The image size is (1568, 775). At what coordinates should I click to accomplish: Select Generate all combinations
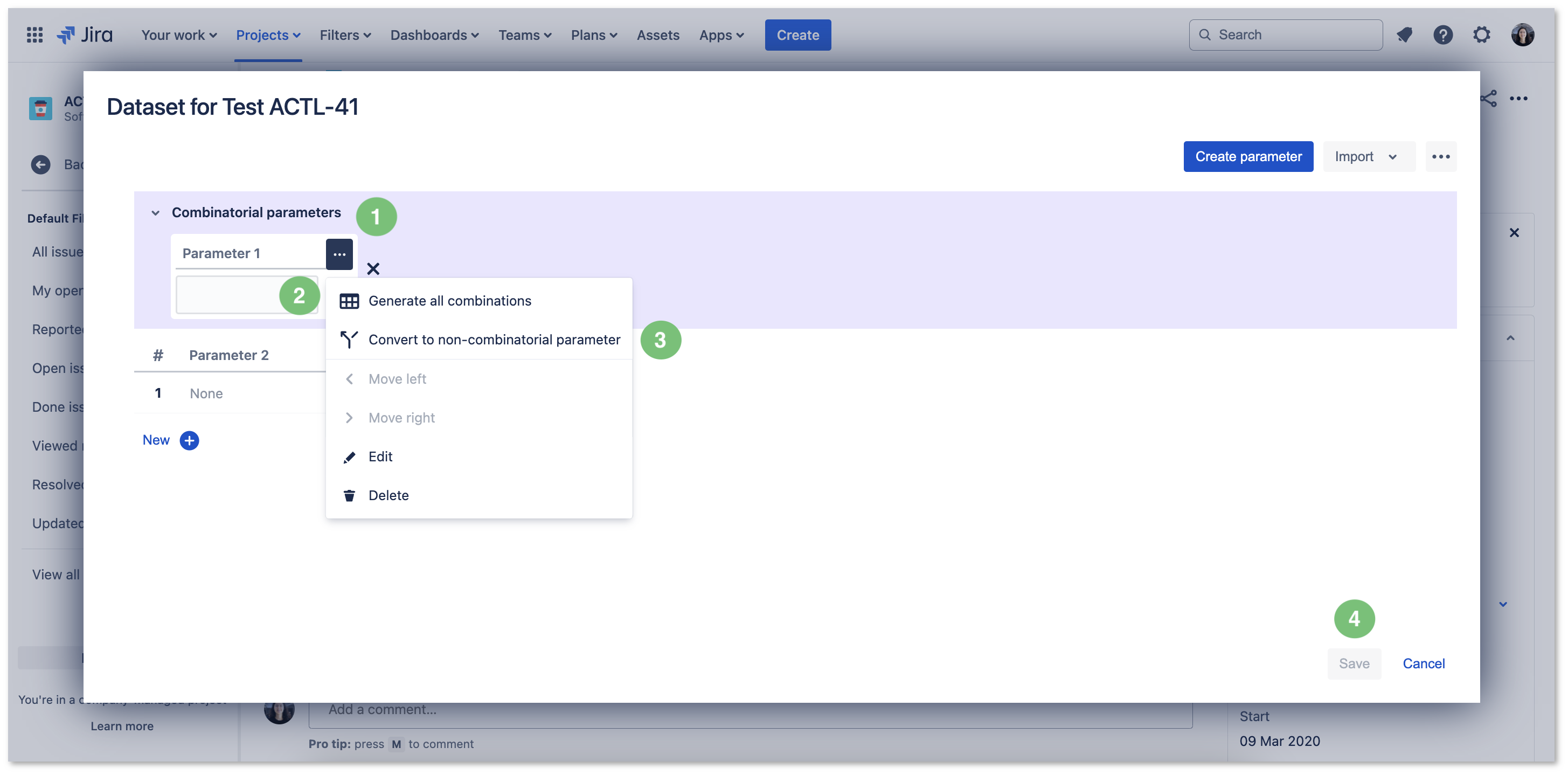tap(478, 301)
